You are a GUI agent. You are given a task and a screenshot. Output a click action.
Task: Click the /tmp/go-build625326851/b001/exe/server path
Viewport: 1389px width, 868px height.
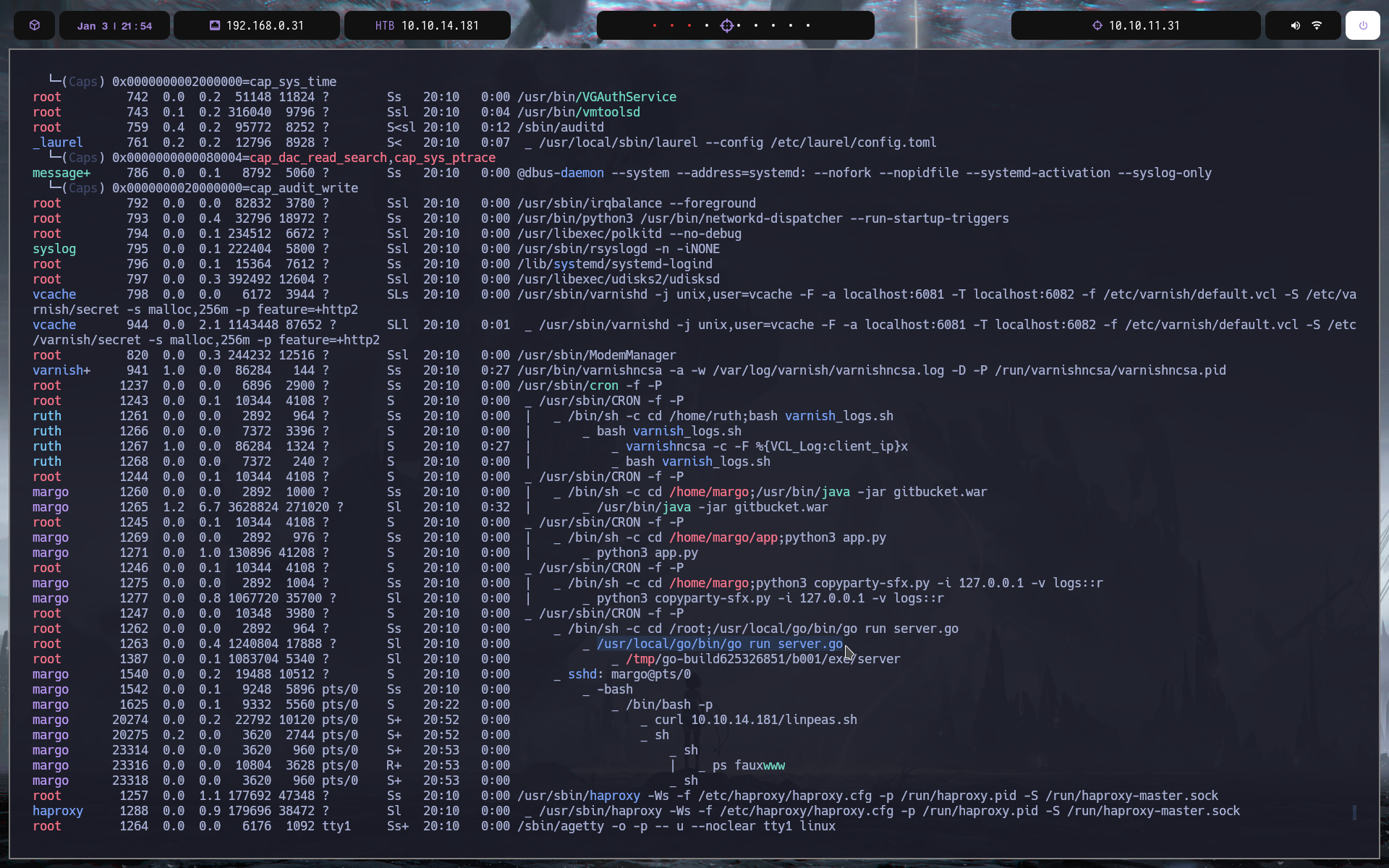(x=763, y=659)
